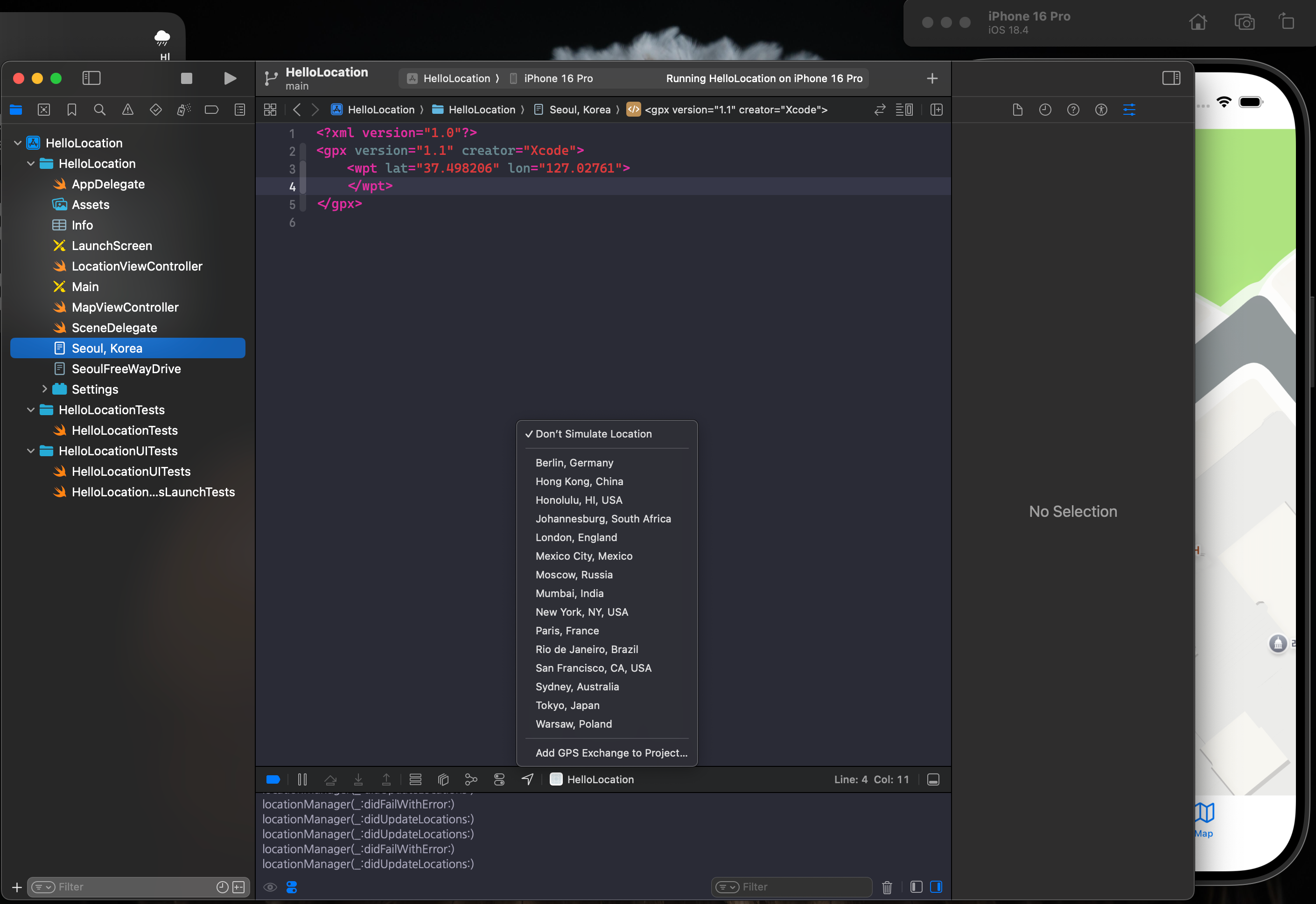Screen dimensions: 1316x904
Task: Show the Quick Help inspector
Action: [1073, 110]
